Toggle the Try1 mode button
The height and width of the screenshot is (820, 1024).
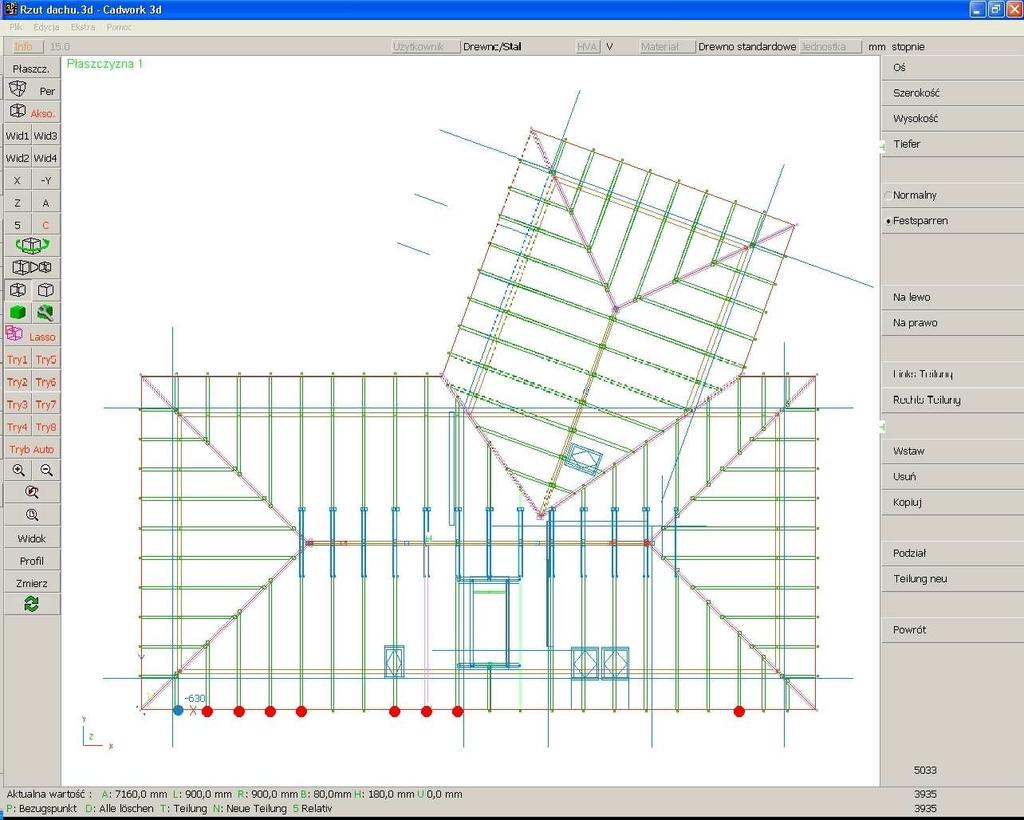point(18,360)
